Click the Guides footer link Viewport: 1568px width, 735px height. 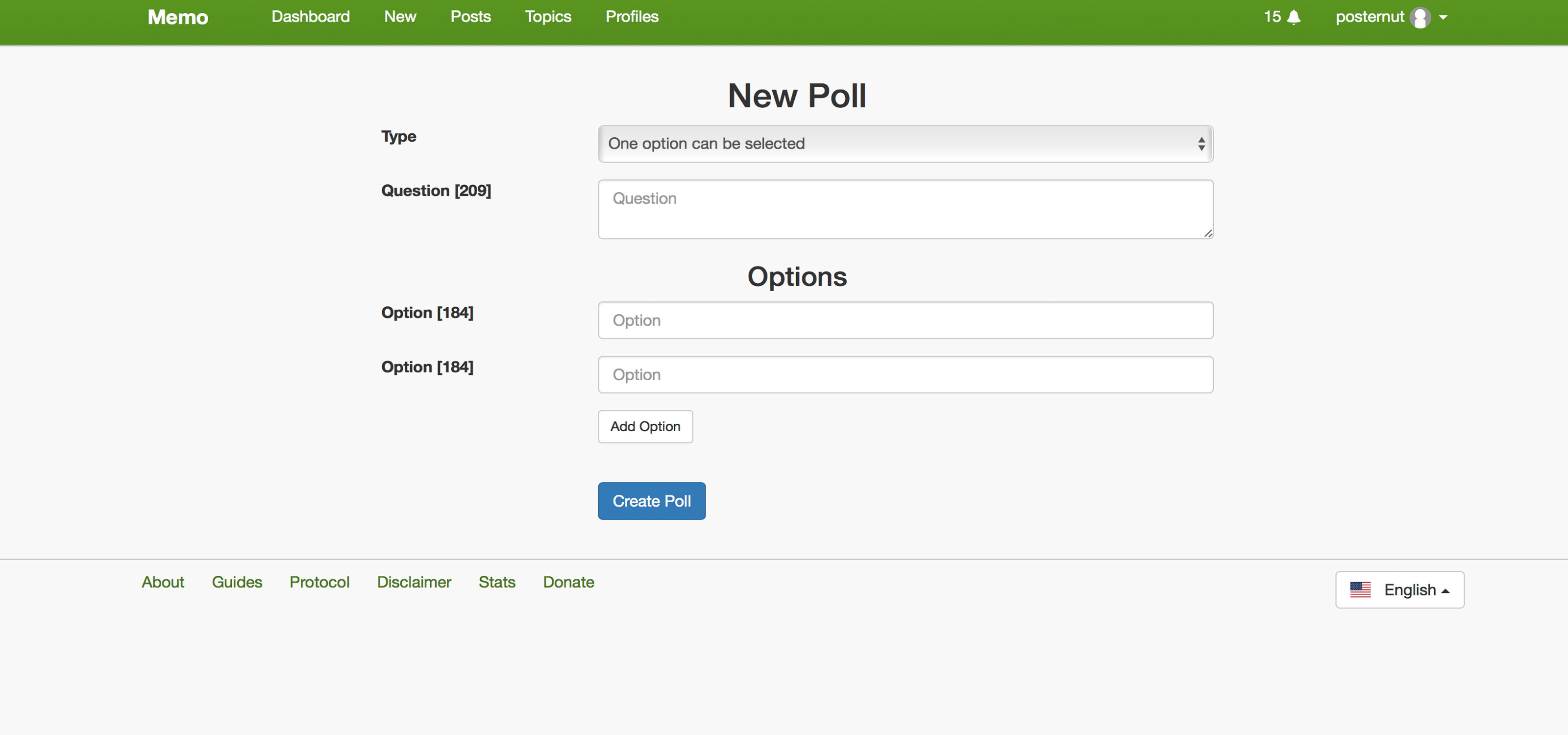point(237,581)
